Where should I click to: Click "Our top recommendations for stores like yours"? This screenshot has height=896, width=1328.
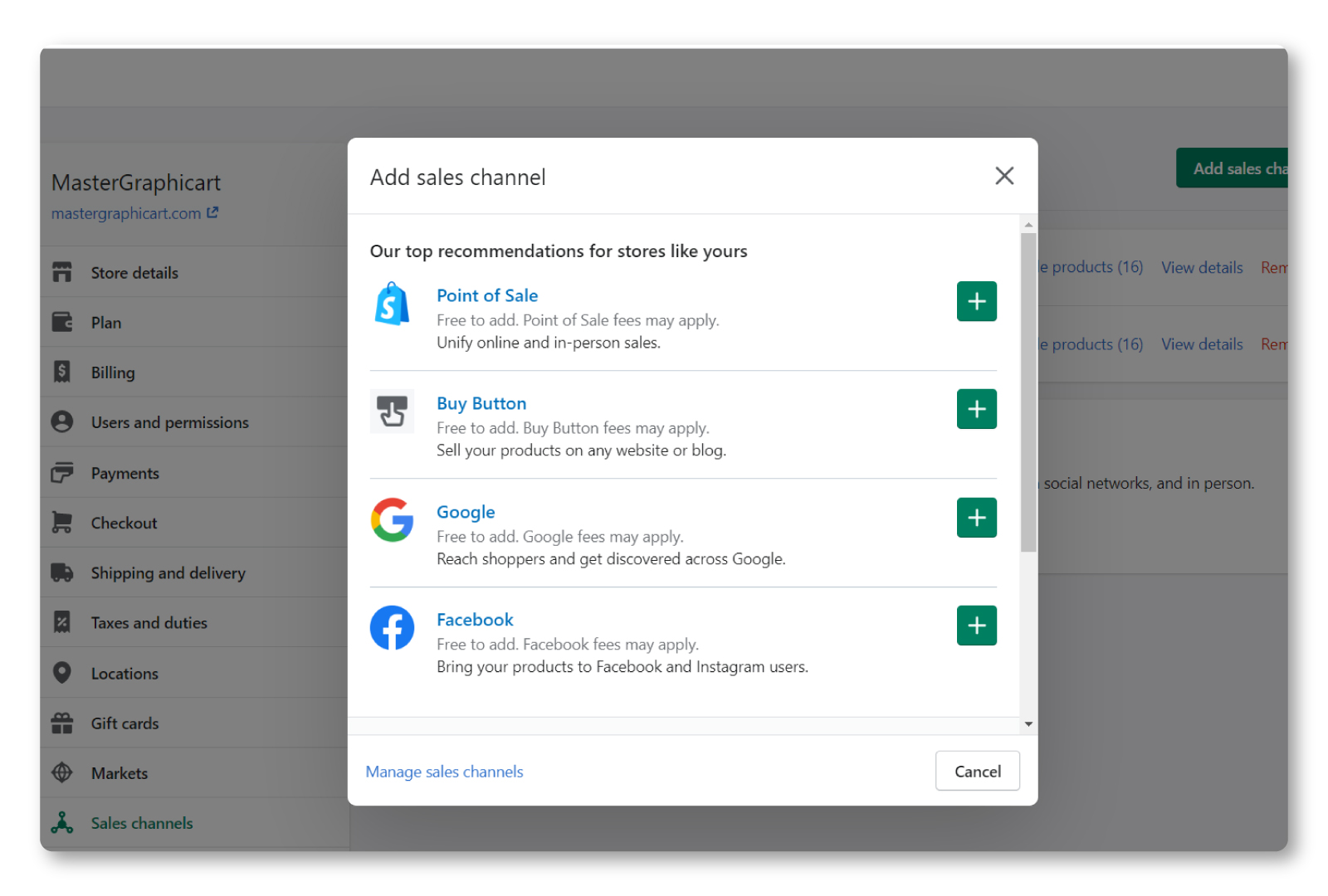click(x=559, y=251)
